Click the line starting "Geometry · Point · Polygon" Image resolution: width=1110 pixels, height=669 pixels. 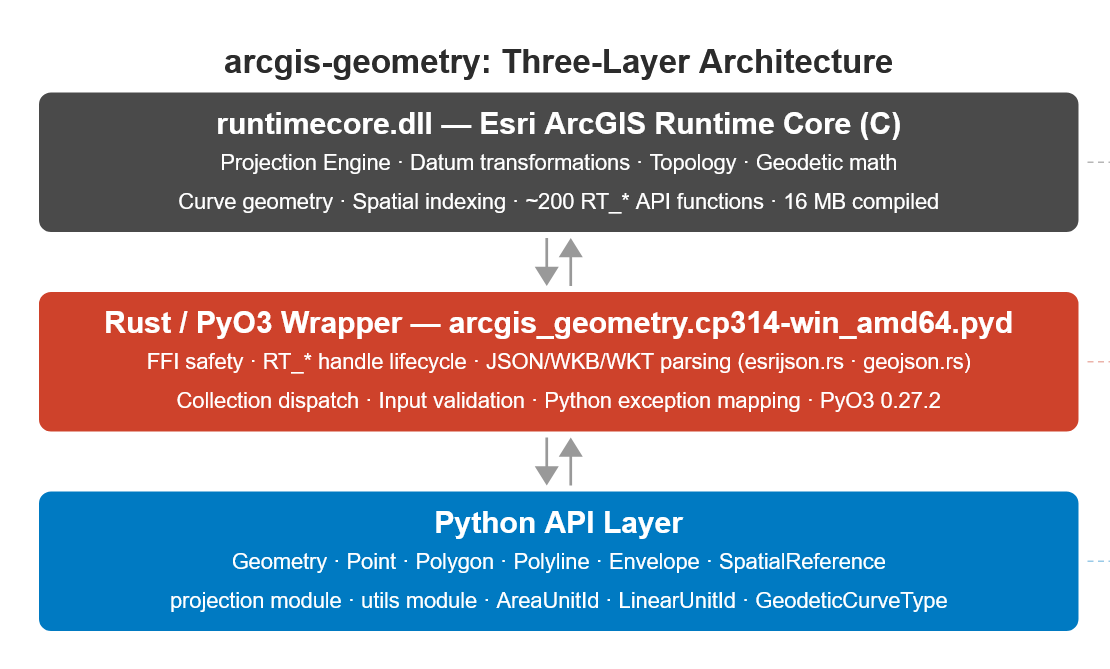(559, 561)
